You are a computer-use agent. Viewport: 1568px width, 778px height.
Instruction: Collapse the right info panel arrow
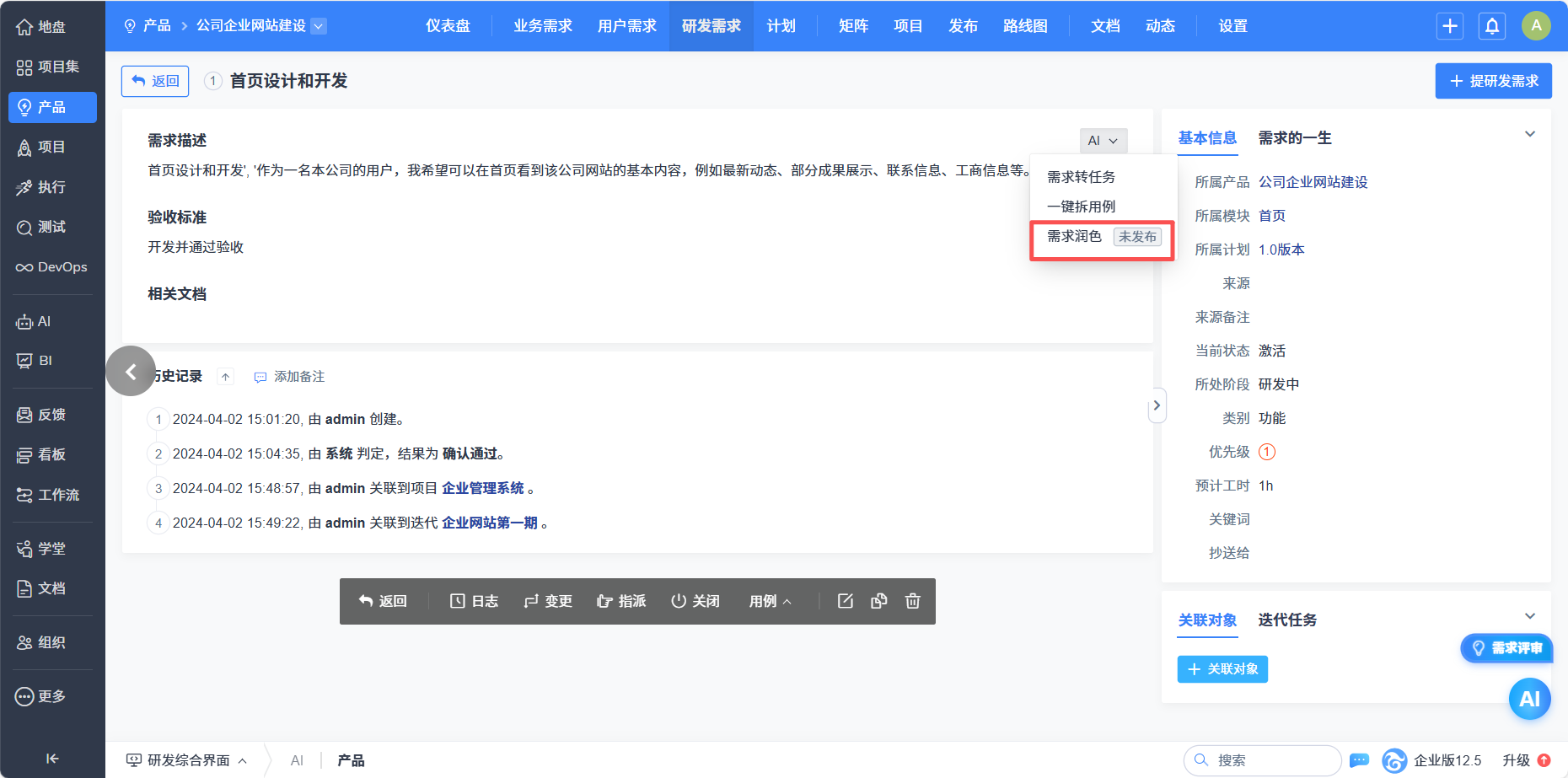(x=1157, y=405)
